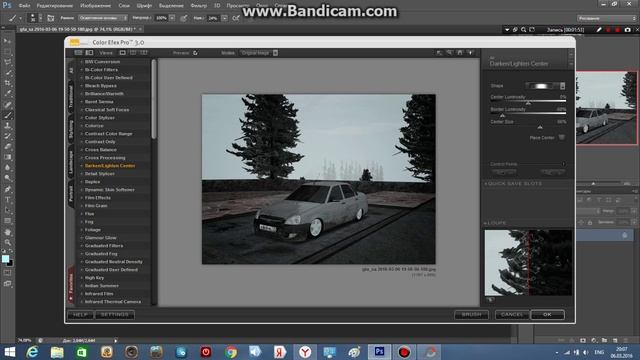The width and height of the screenshot is (640, 360).
Task: Click the Bandicam camera screenshot icon
Action: point(627,30)
